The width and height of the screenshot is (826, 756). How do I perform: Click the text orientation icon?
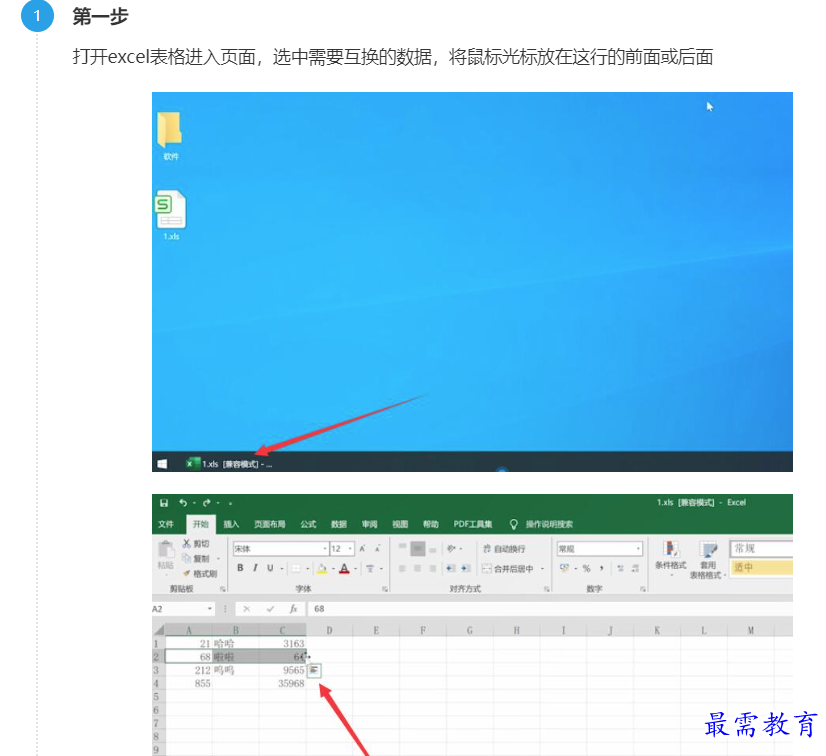pyautogui.click(x=451, y=548)
